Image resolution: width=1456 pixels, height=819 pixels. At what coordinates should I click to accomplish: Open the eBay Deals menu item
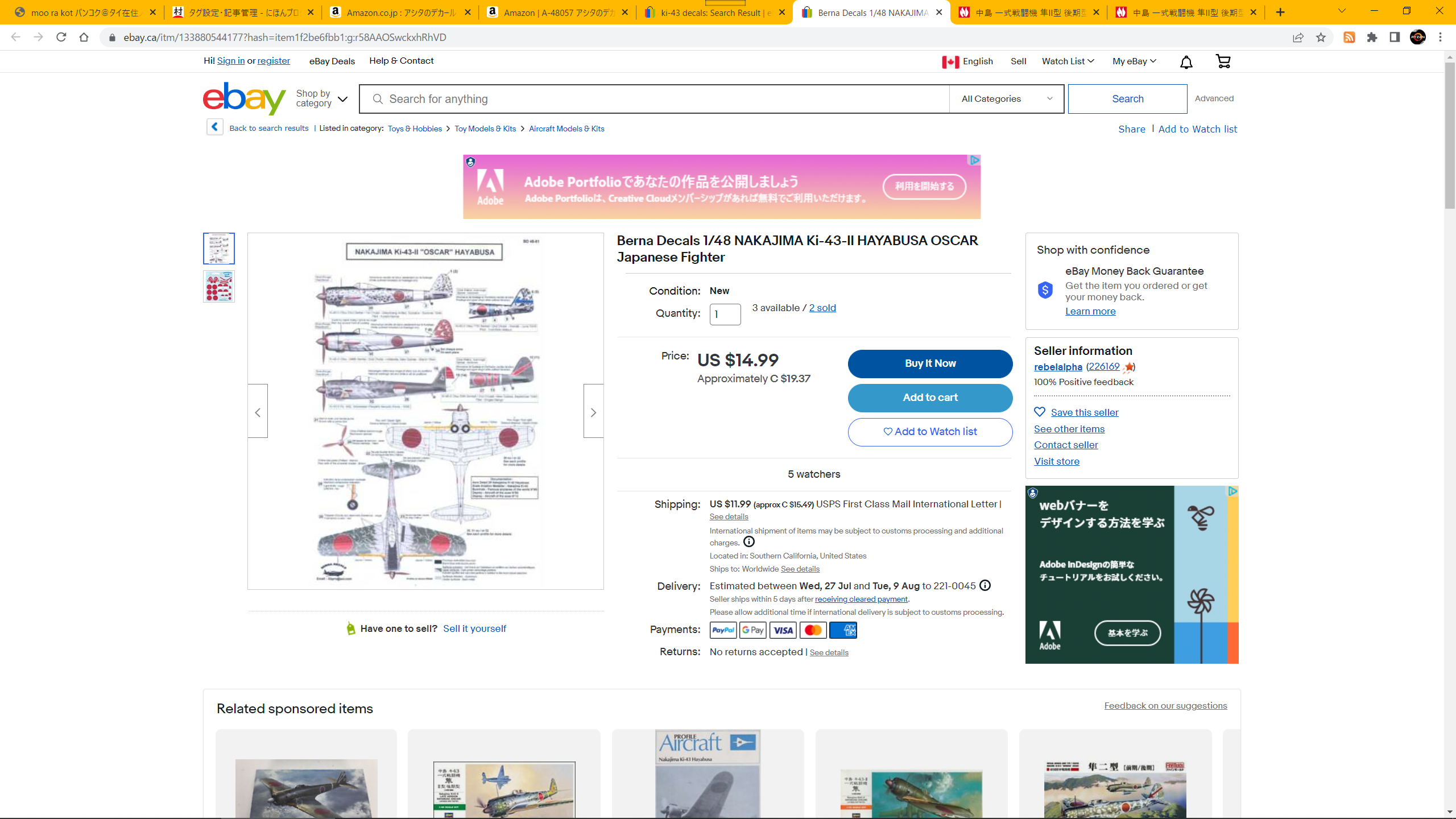click(332, 61)
